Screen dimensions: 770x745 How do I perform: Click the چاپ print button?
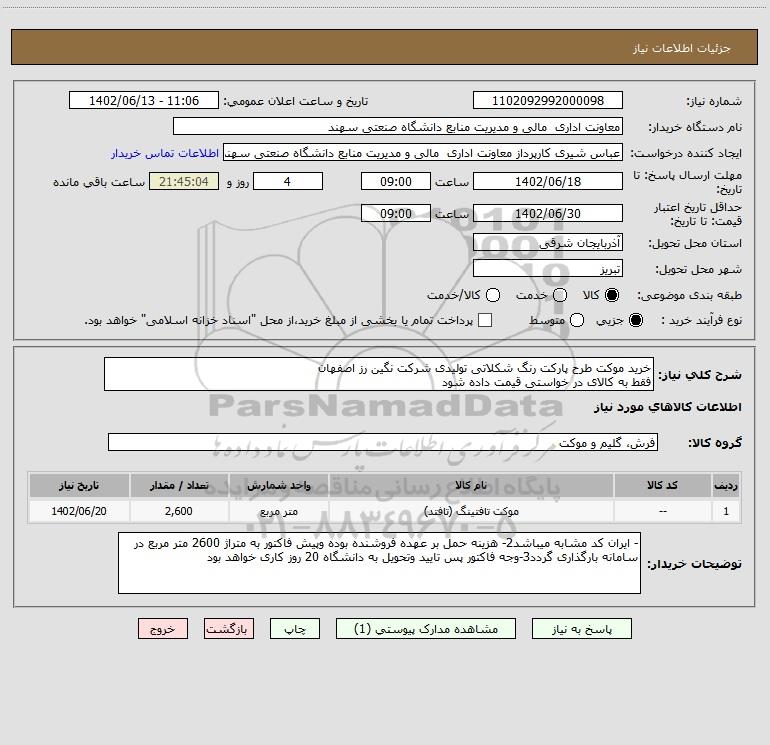click(x=295, y=629)
